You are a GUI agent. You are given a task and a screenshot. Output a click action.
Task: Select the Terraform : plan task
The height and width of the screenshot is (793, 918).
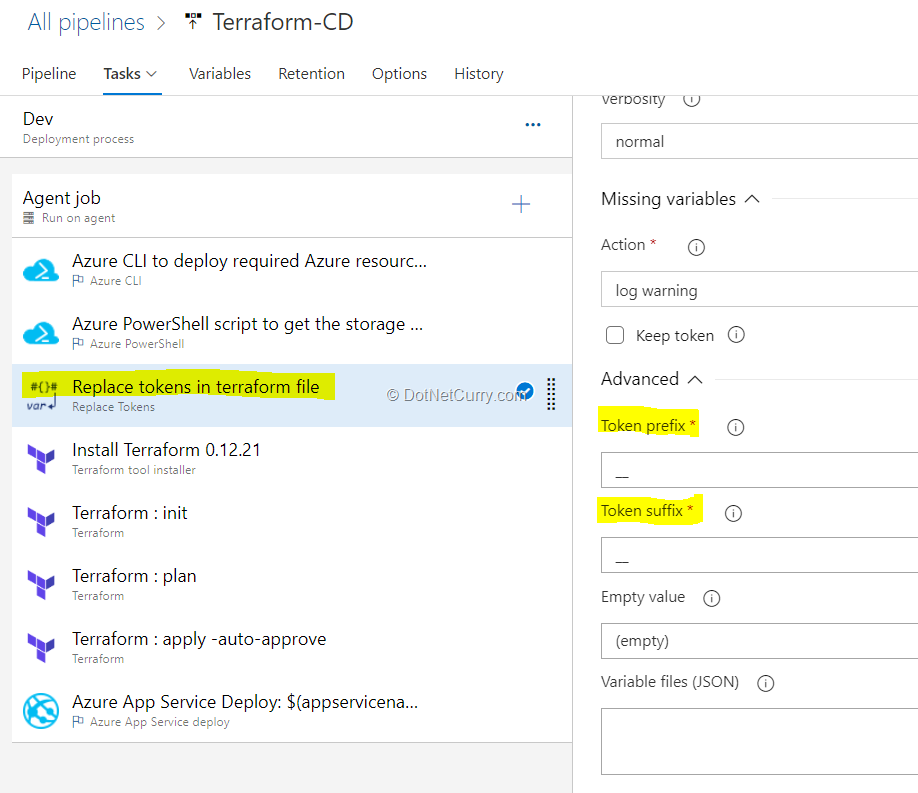(x=292, y=585)
